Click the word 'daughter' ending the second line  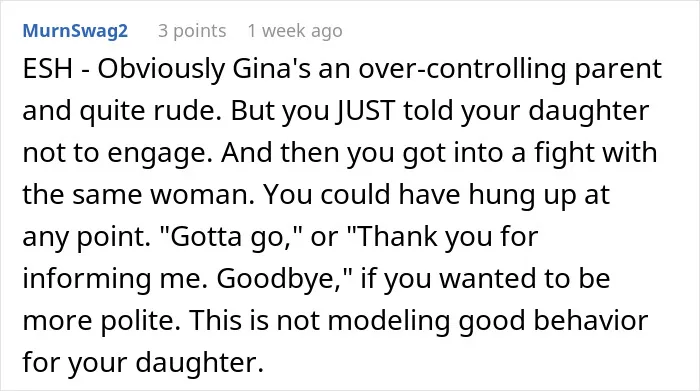(x=588, y=112)
